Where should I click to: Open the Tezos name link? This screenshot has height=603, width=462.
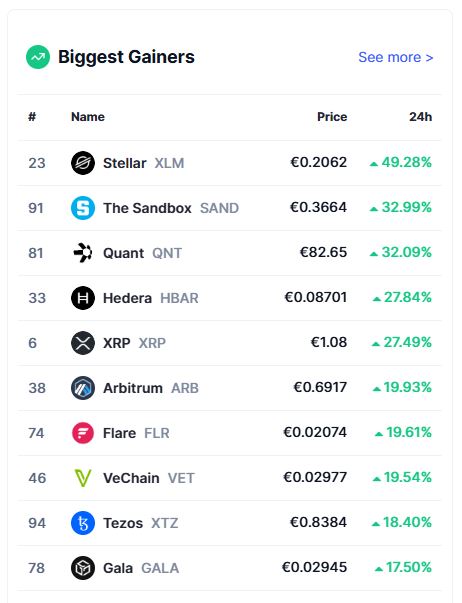click(123, 523)
